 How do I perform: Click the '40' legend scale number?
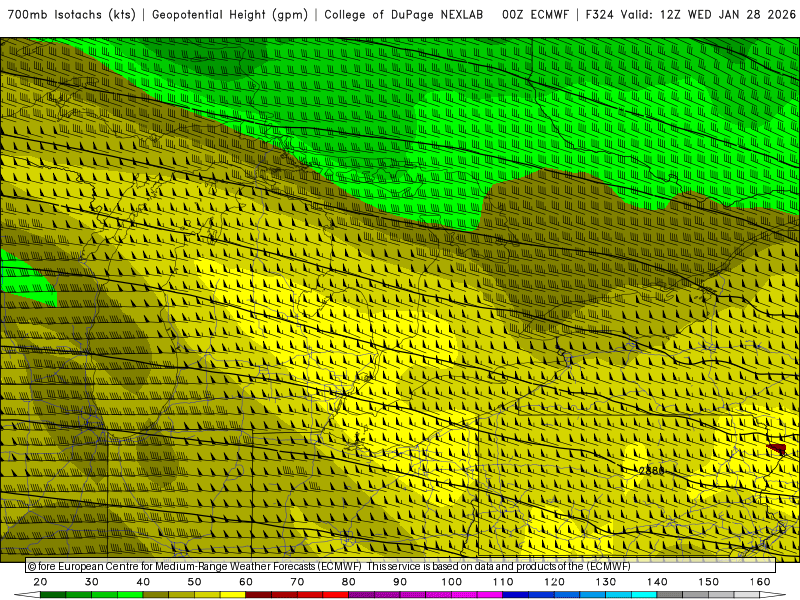point(143,582)
